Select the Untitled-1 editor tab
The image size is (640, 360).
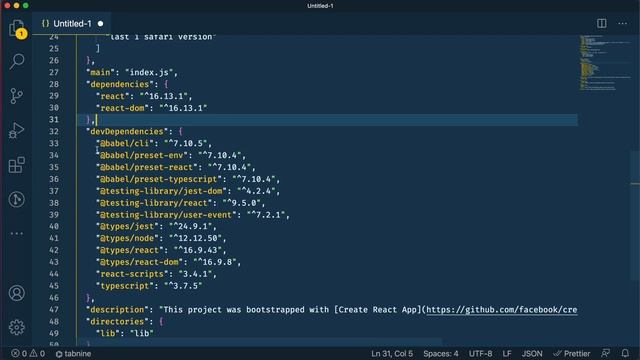point(71,24)
